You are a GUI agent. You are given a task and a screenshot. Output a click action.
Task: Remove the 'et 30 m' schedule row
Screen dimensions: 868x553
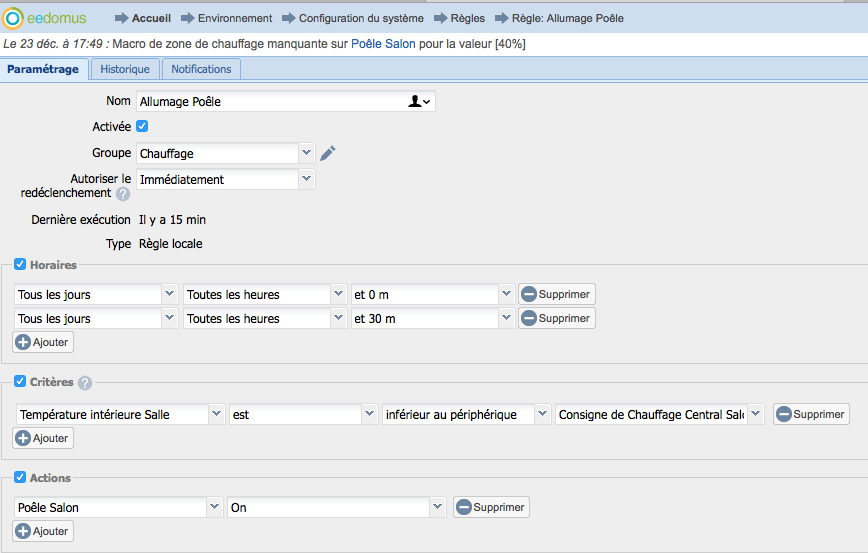point(556,318)
